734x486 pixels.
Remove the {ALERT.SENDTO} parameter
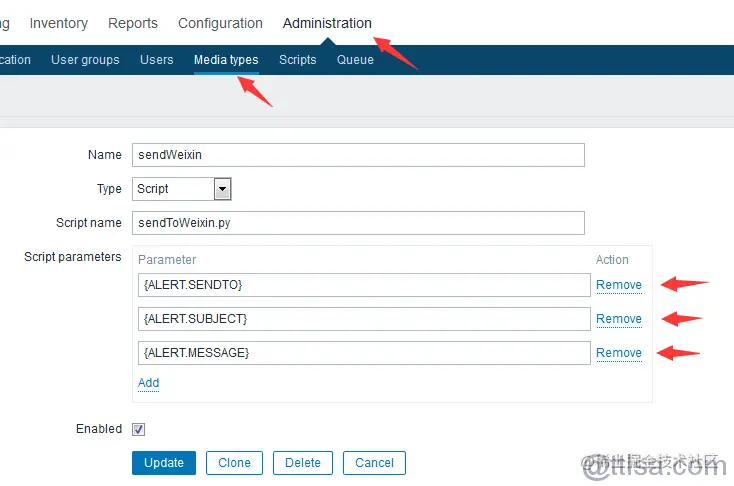tap(619, 285)
